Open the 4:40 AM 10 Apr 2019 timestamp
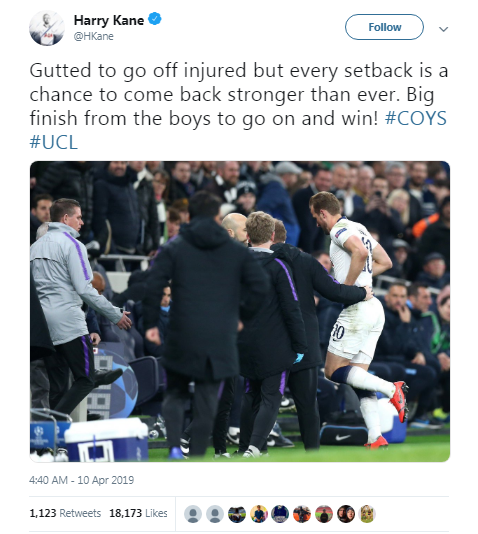 point(81,480)
